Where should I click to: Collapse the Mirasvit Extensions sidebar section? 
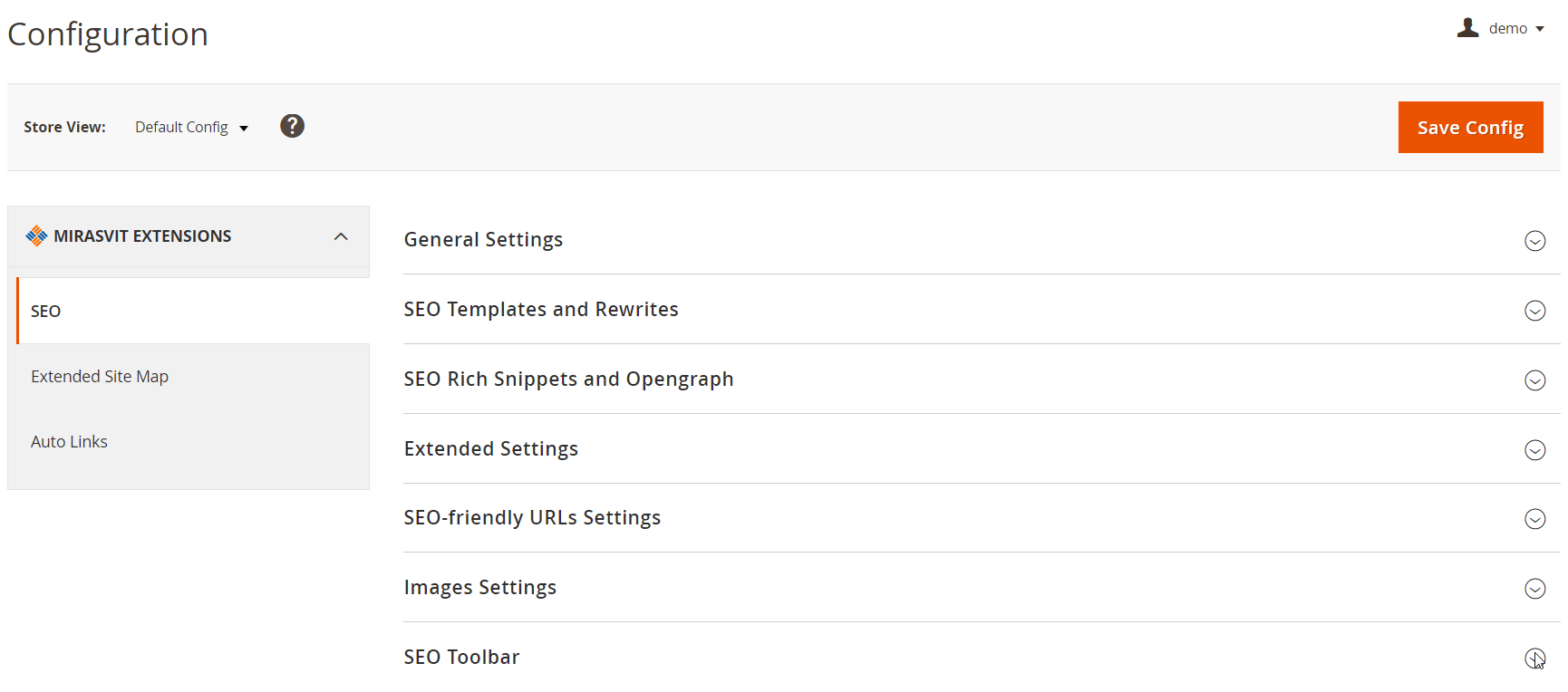[341, 236]
